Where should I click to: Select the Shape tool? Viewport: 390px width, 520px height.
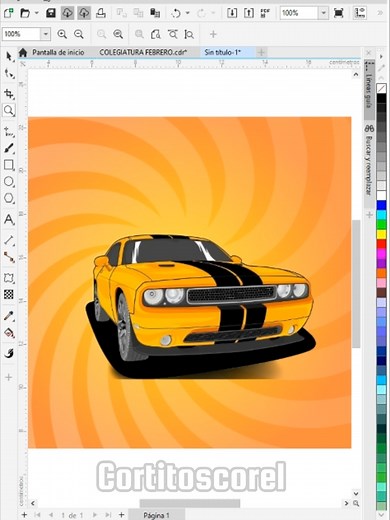click(x=9, y=74)
